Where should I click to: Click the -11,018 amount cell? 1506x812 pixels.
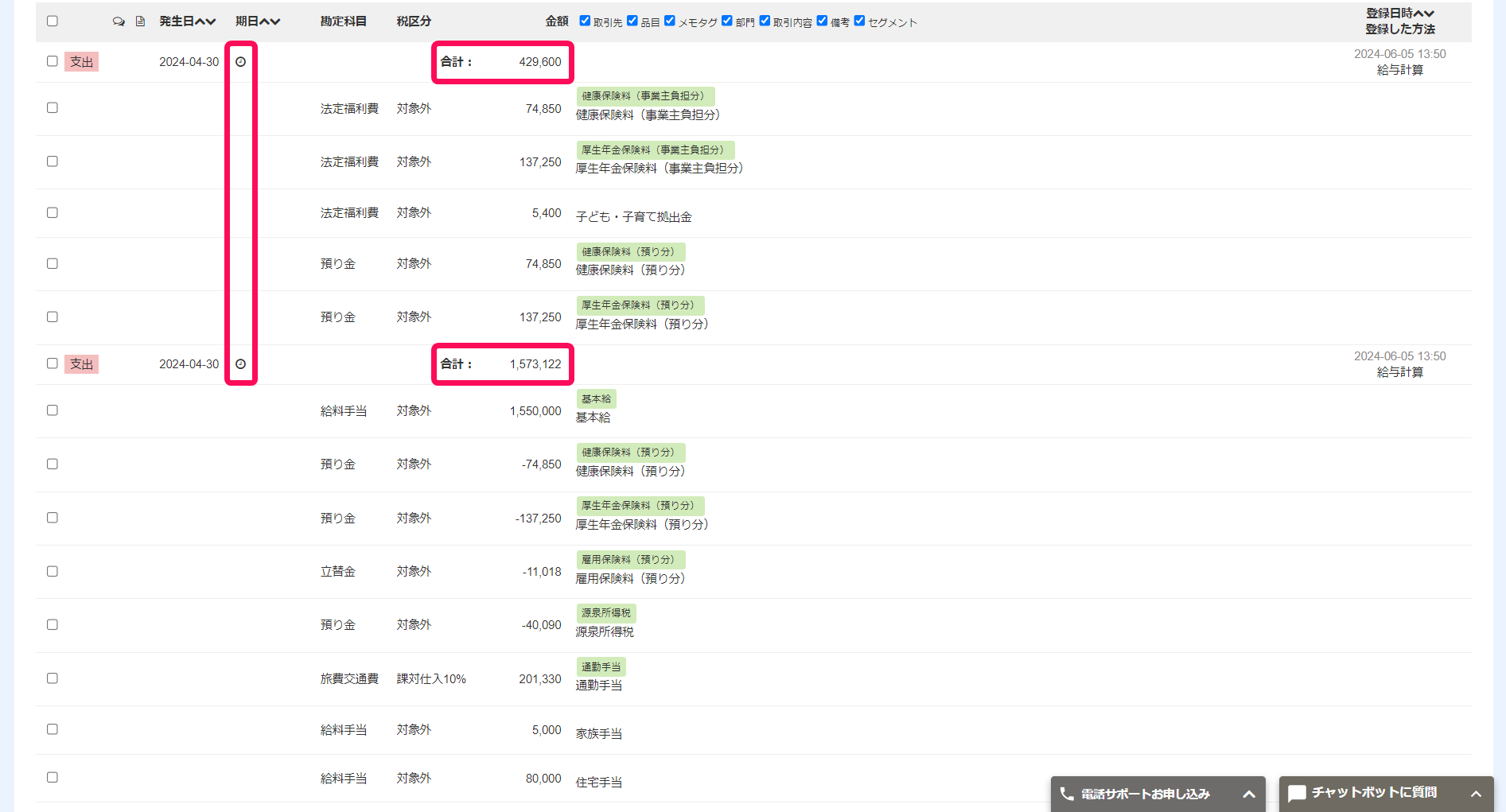542,572
